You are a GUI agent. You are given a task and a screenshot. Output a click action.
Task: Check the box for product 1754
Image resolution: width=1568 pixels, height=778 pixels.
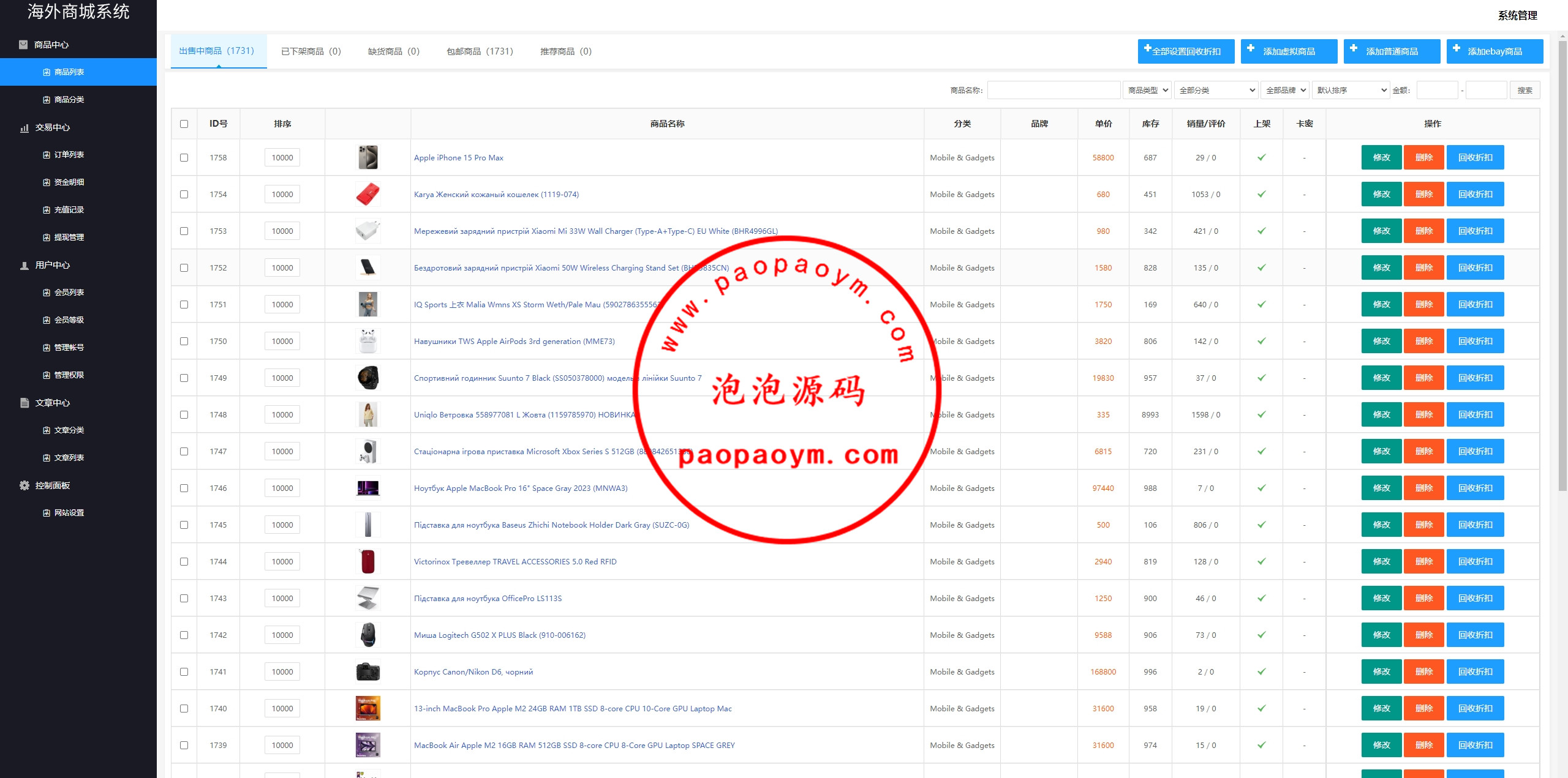pos(184,194)
